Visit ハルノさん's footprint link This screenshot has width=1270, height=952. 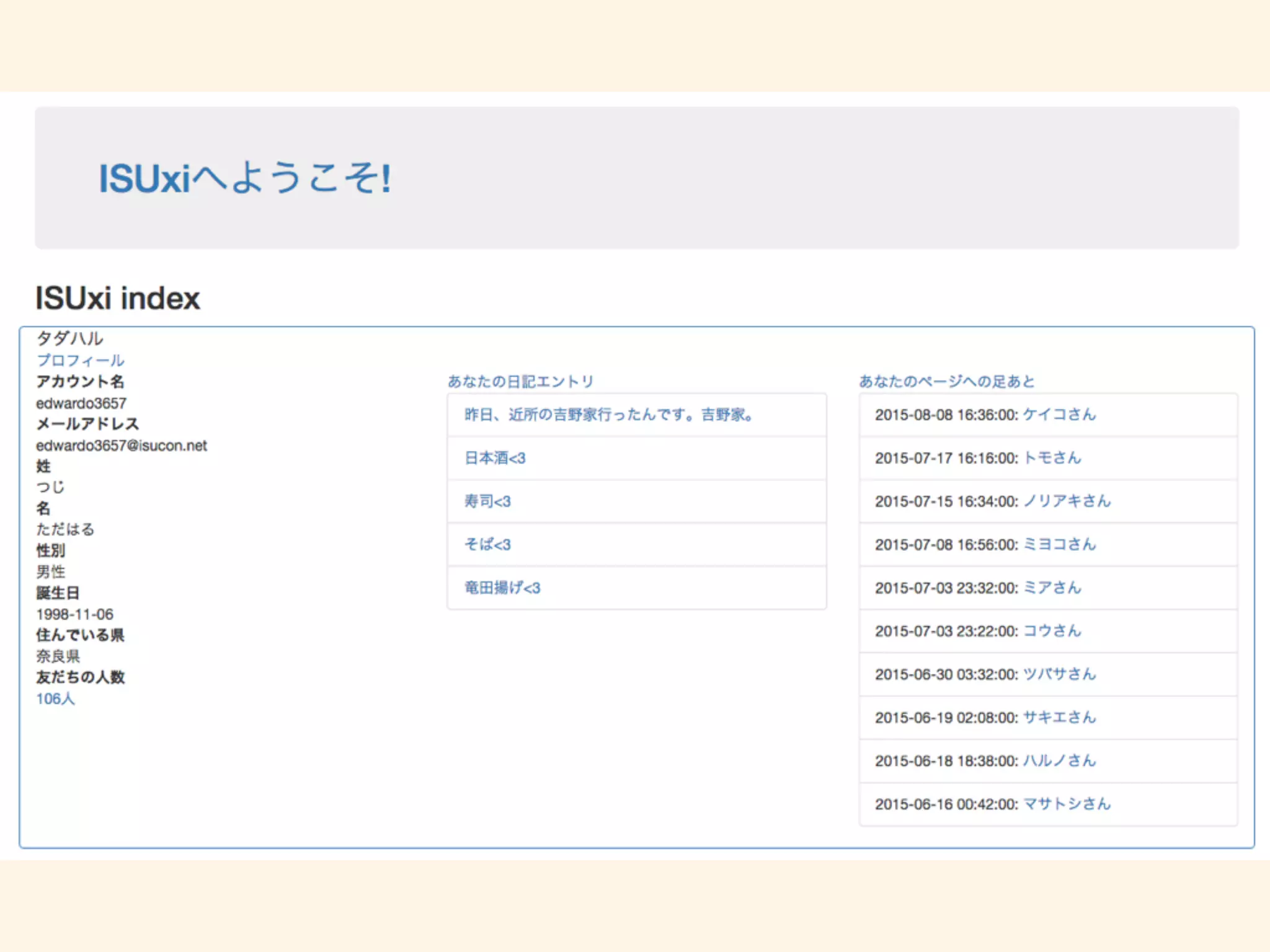point(1059,761)
